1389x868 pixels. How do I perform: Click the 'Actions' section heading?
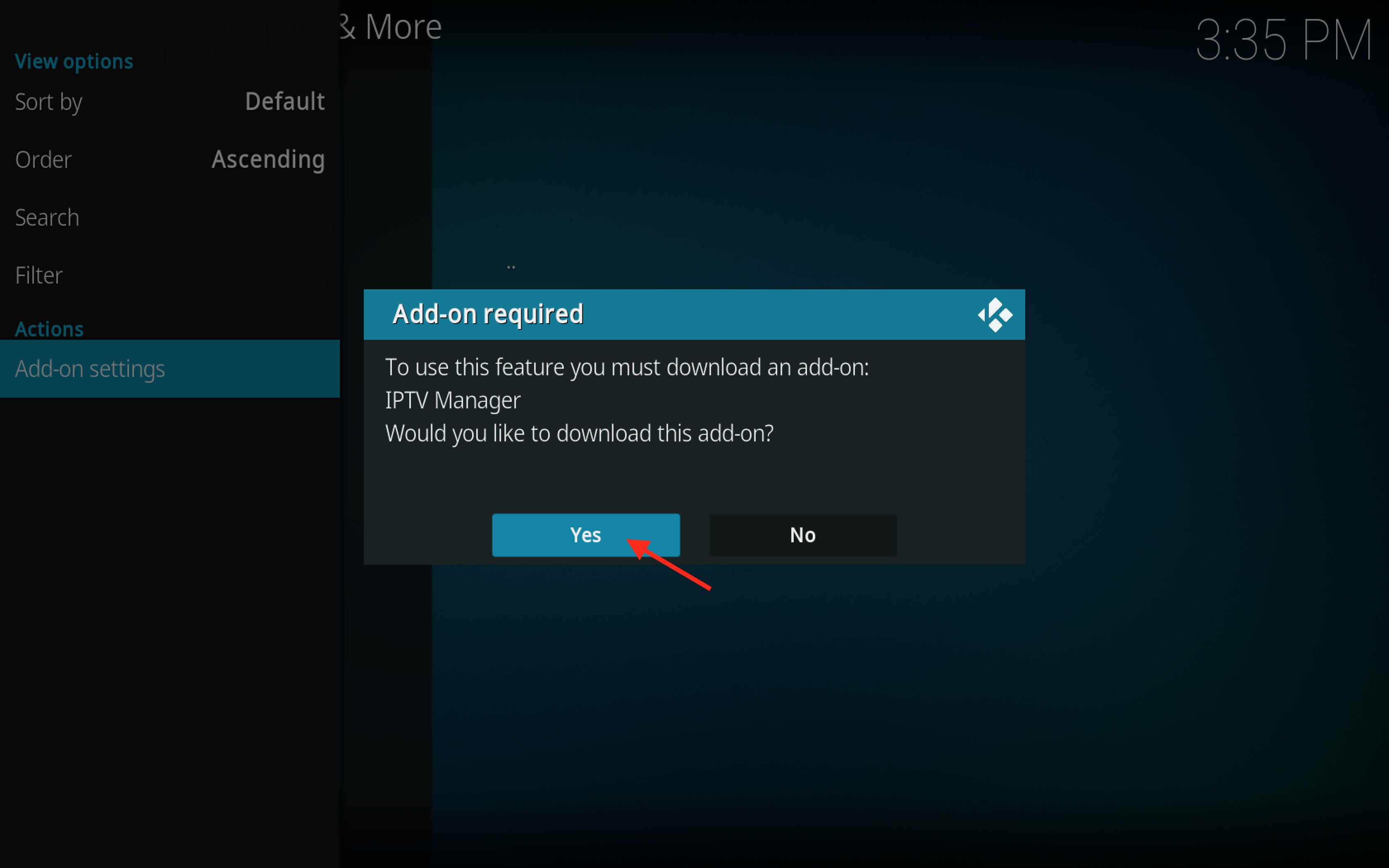click(x=49, y=329)
